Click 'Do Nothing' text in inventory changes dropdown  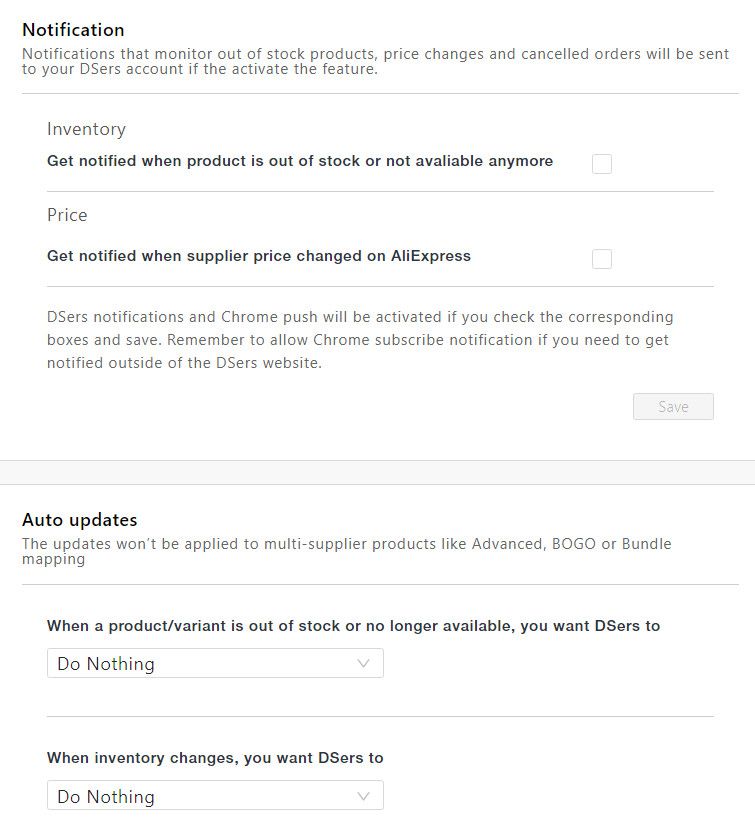106,797
